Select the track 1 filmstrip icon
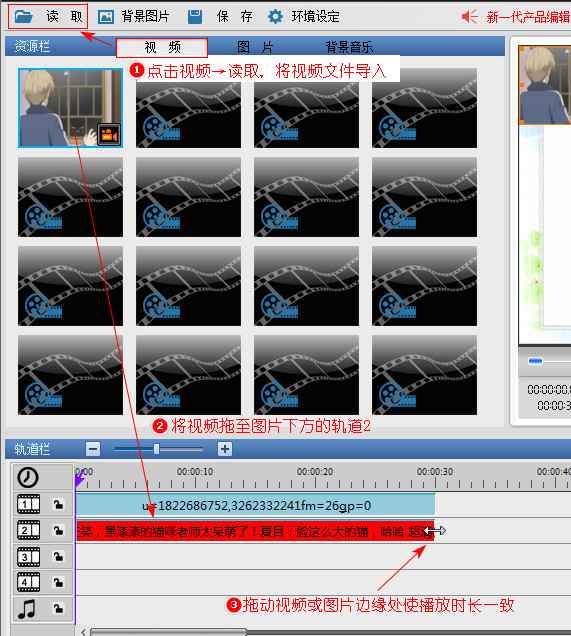Screen dimensions: 571x636 [x=28, y=504]
